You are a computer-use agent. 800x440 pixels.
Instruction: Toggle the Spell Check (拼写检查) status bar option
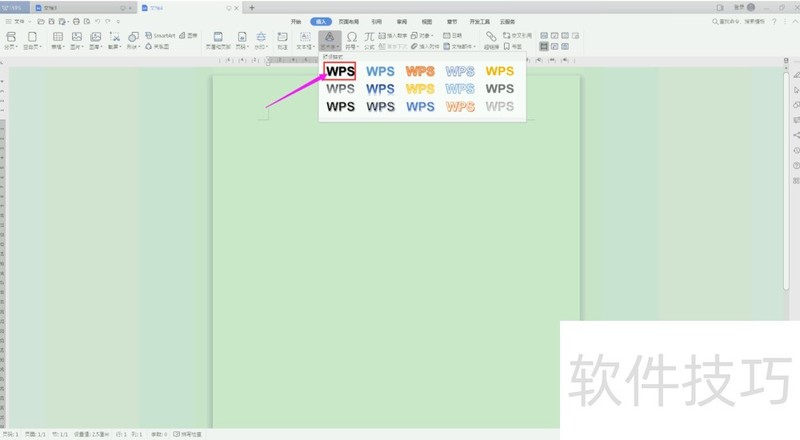pyautogui.click(x=187, y=434)
